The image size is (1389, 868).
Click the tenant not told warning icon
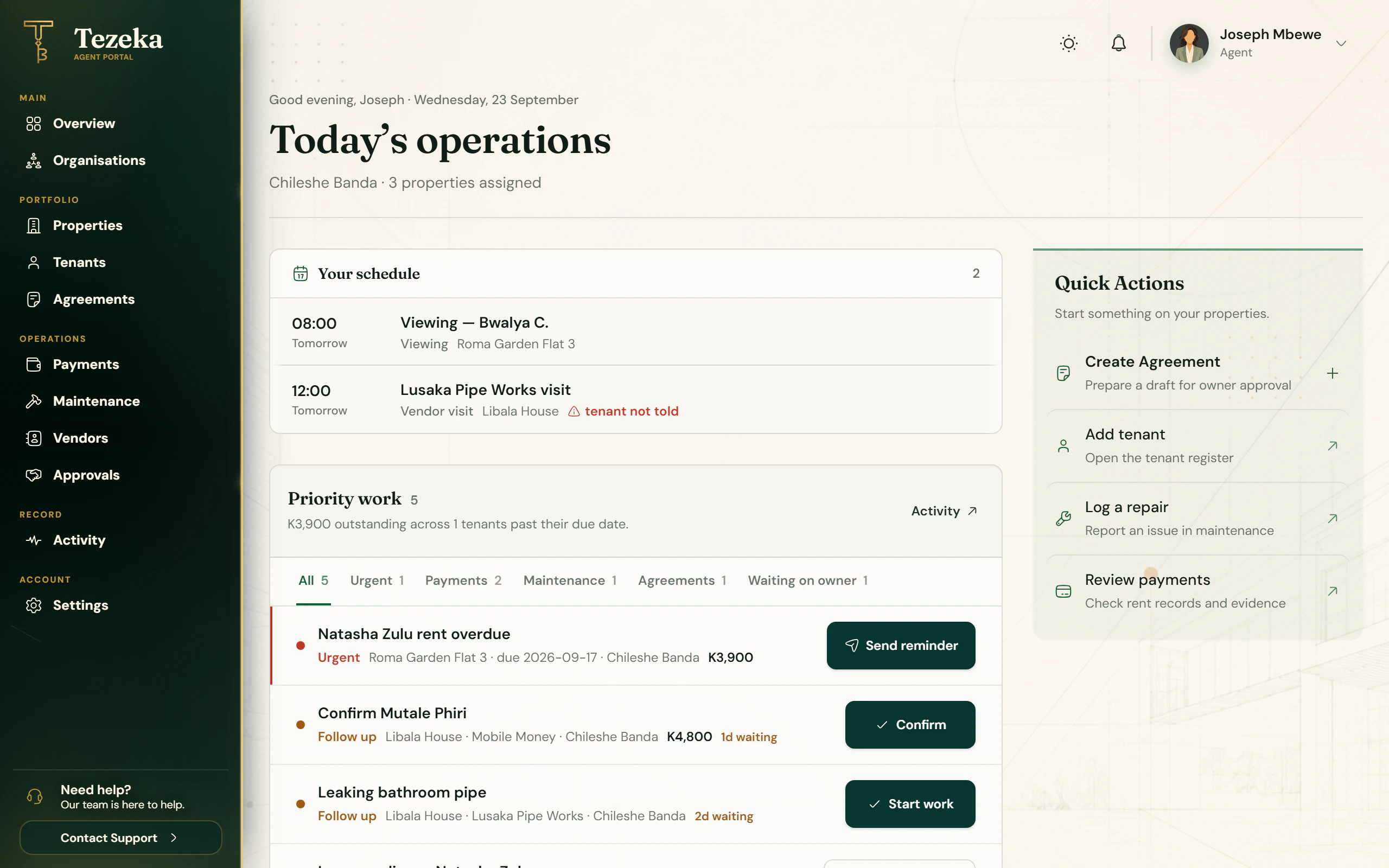[574, 411]
